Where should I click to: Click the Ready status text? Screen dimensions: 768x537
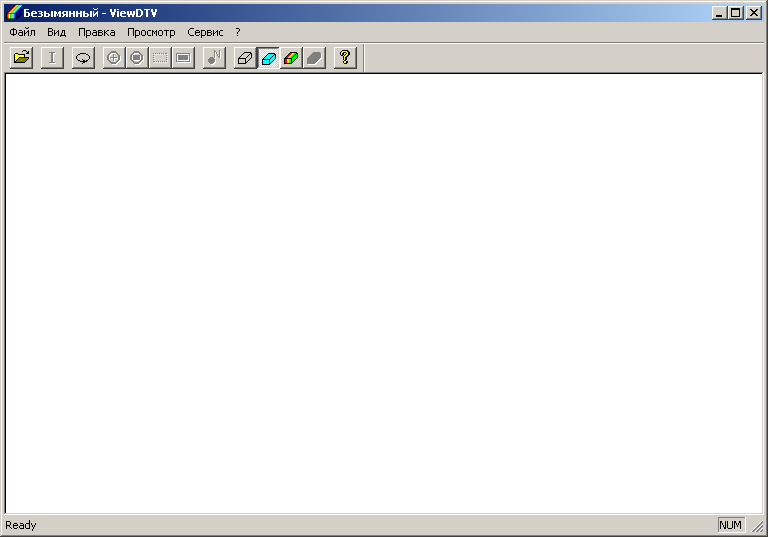point(21,525)
